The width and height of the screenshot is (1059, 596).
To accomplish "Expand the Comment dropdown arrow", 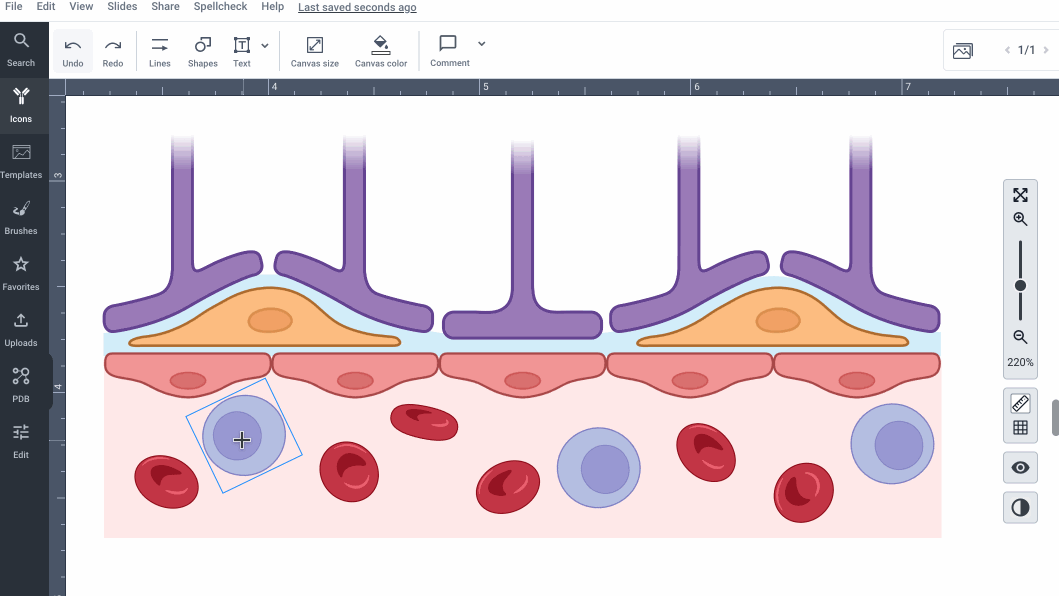I will coord(482,44).
